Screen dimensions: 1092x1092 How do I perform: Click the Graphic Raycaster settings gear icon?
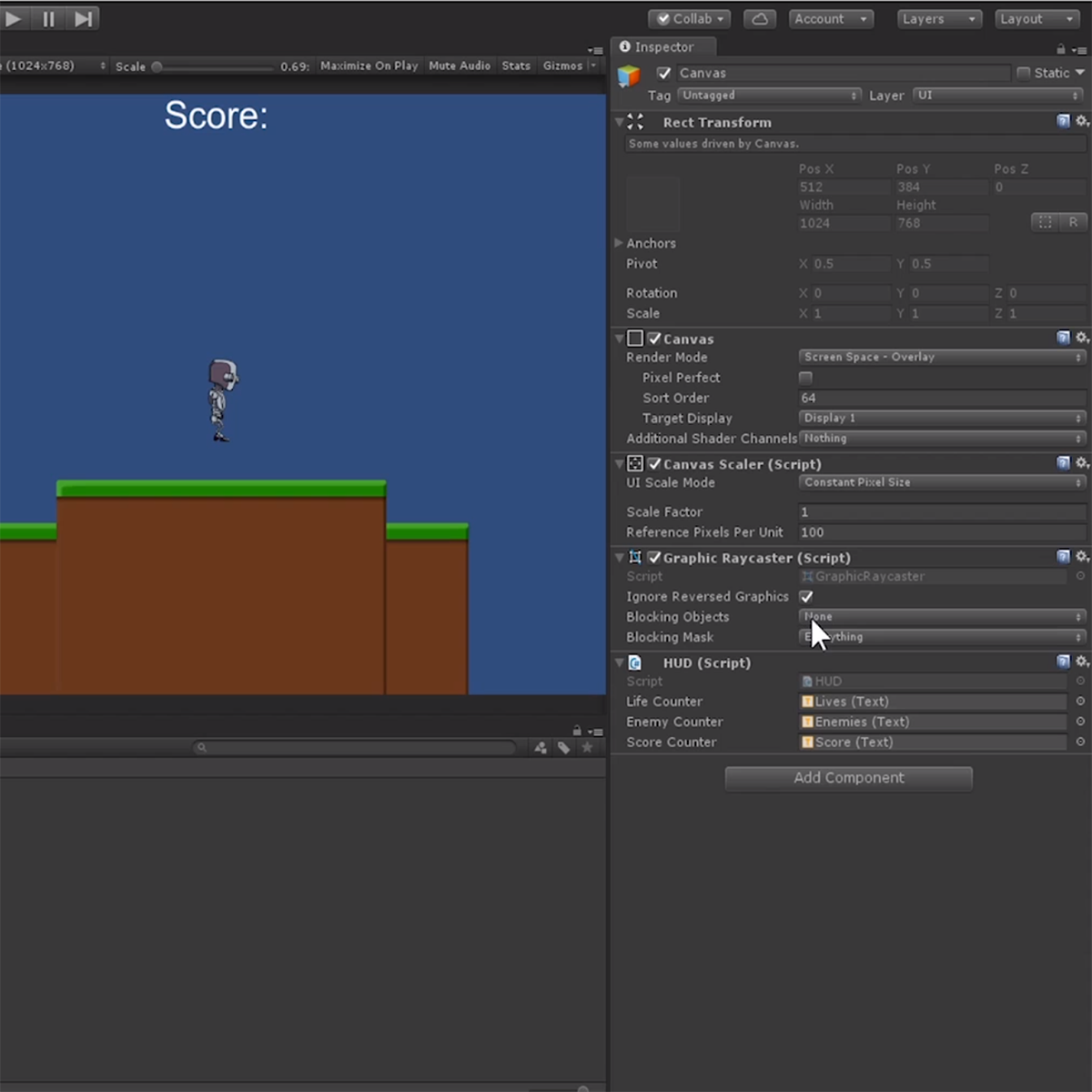[x=1081, y=556]
